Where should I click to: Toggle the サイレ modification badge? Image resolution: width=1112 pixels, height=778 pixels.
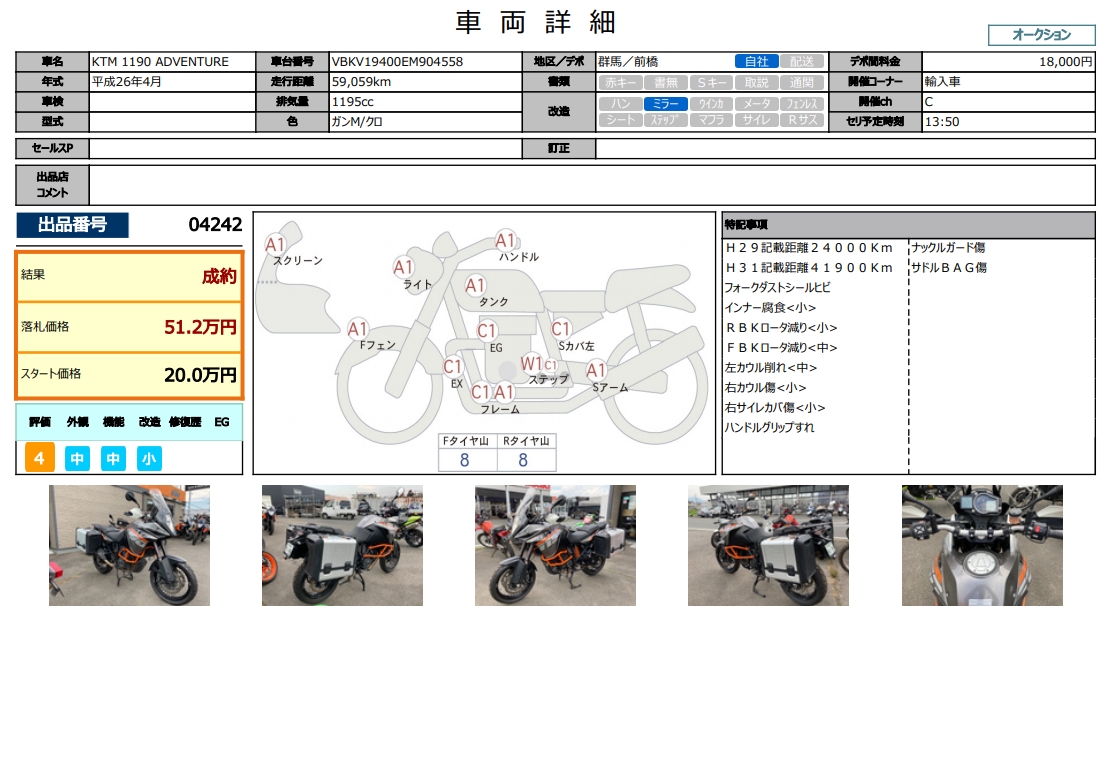[757, 120]
